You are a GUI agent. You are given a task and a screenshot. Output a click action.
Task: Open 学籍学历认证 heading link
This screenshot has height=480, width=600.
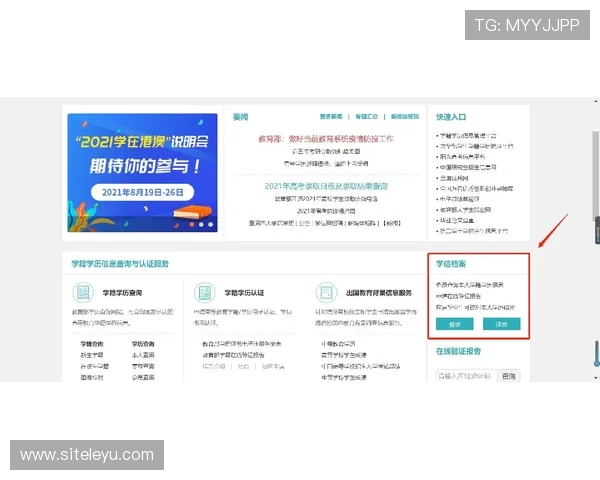pyautogui.click(x=244, y=293)
